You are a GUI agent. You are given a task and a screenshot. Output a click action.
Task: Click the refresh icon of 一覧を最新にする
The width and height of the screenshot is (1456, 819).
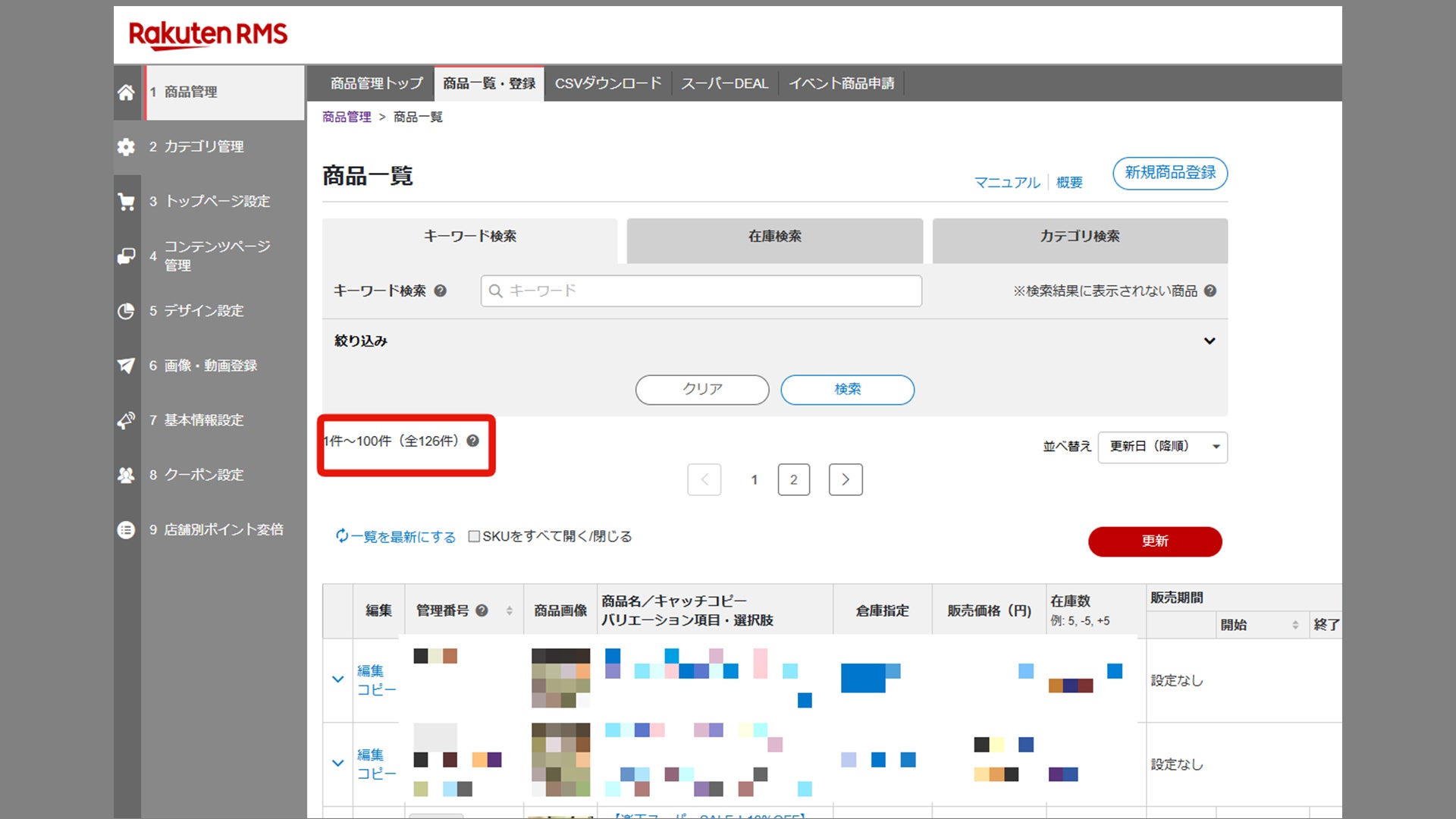[342, 536]
